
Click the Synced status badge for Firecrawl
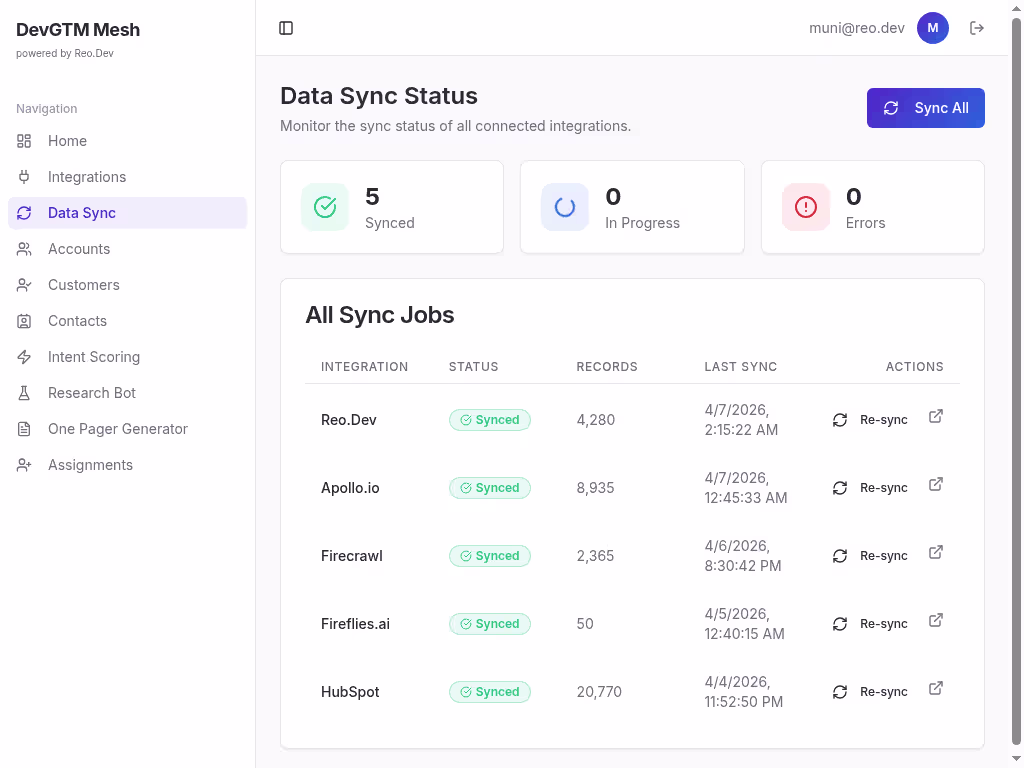tap(490, 555)
